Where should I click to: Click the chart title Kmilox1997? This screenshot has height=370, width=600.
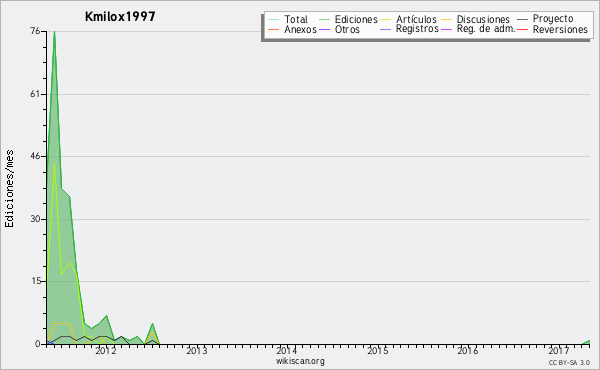[120, 17]
